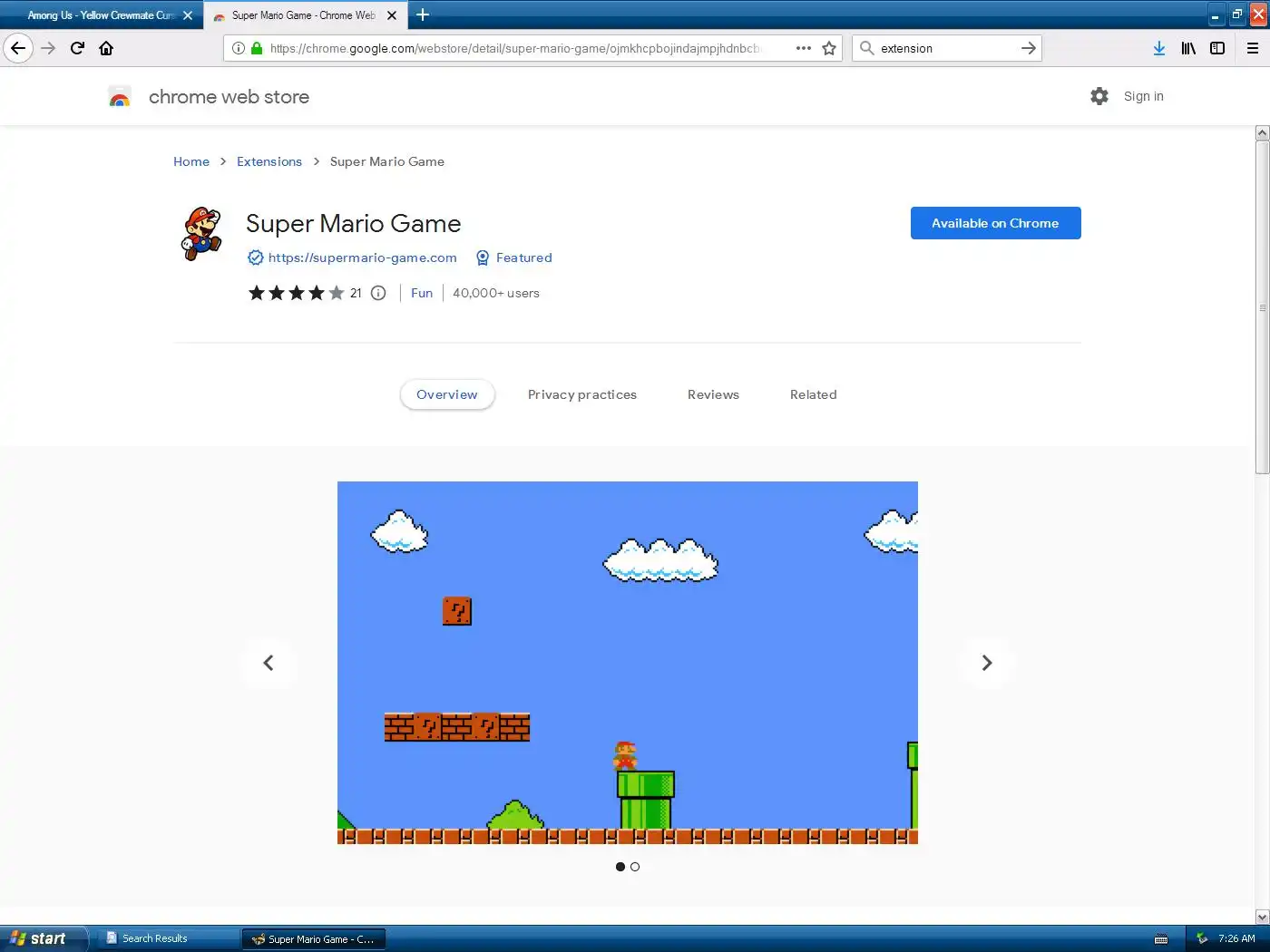This screenshot has width=1270, height=952.
Task: Open supermario-game.com publisher link
Action: tap(363, 257)
